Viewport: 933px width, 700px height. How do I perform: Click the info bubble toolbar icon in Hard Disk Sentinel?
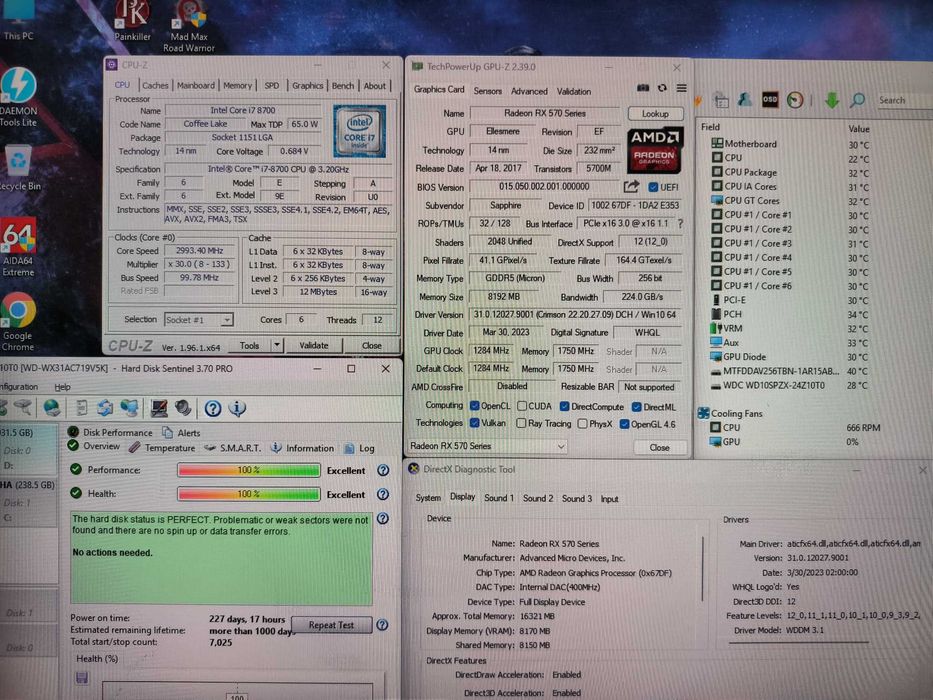pos(237,408)
